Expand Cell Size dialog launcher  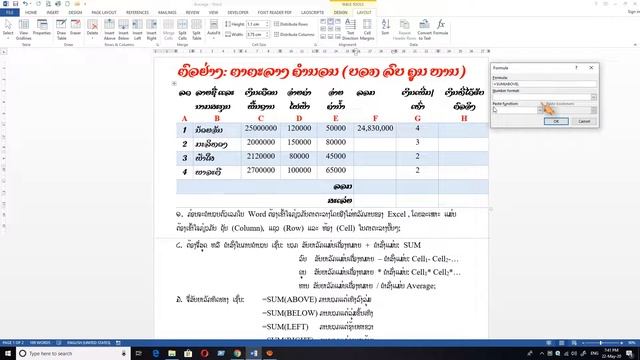pos(315,44)
